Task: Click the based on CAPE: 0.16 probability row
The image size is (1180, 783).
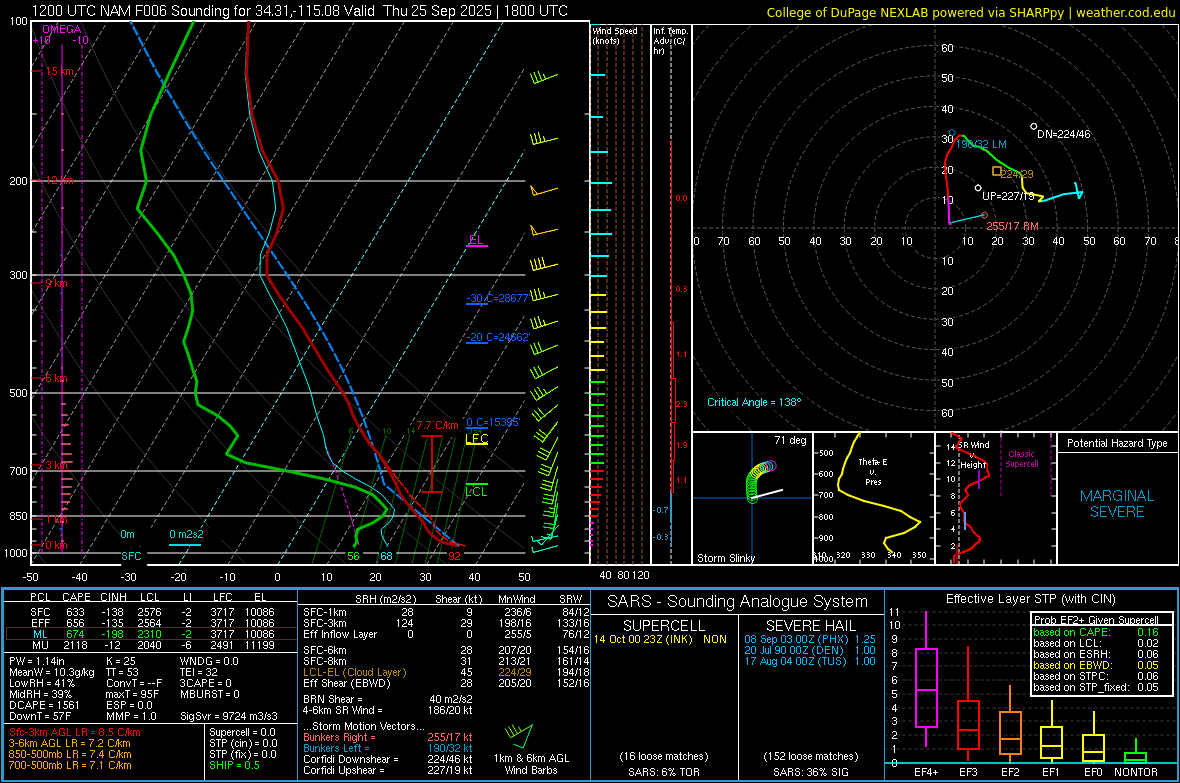Action: pyautogui.click(x=1096, y=632)
